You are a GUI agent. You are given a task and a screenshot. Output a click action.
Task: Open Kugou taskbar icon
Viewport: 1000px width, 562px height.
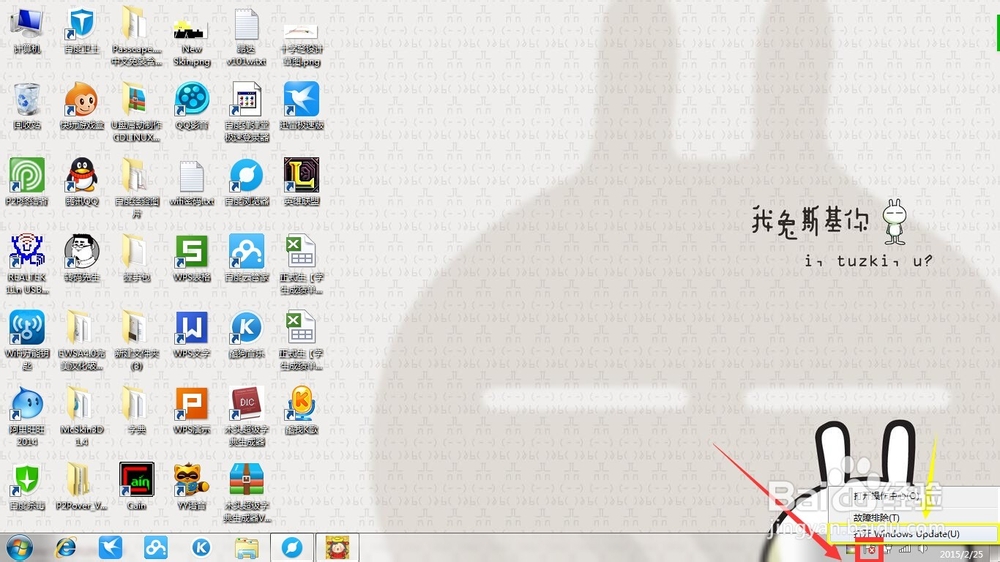click(x=201, y=547)
